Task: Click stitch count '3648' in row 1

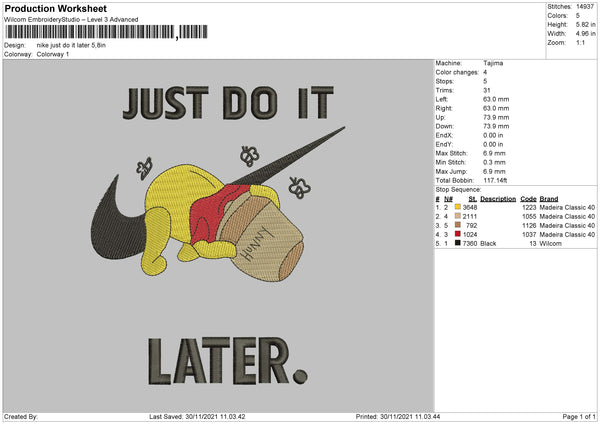Action: (x=470, y=207)
